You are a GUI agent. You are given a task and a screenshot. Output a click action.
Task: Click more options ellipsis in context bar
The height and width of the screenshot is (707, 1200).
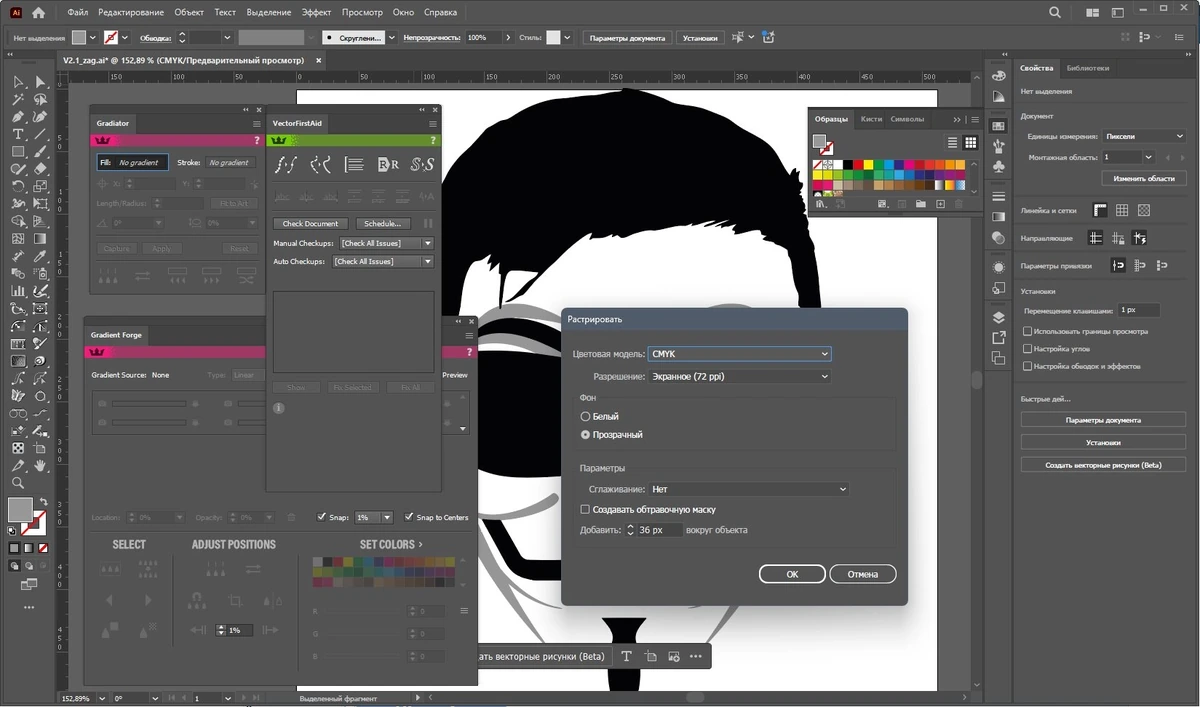tap(696, 657)
